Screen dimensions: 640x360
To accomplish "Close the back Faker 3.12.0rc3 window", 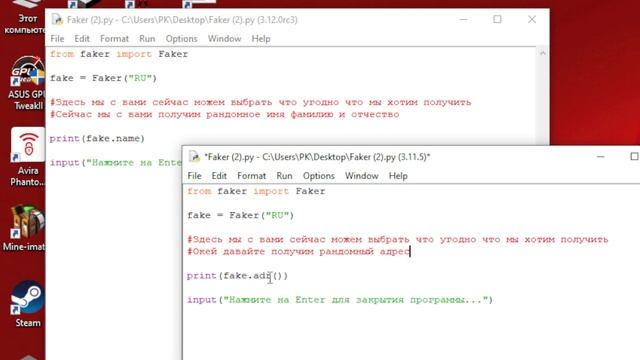I will 531,20.
